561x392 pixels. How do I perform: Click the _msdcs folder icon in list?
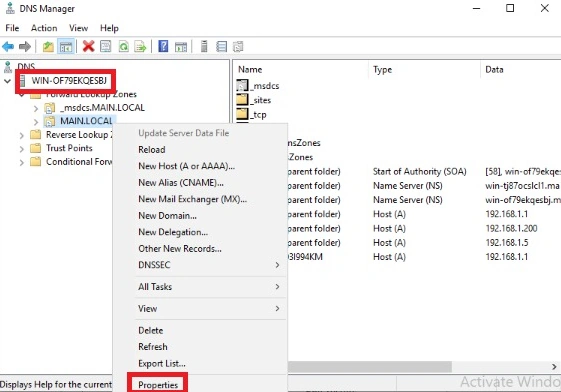[x=242, y=85]
